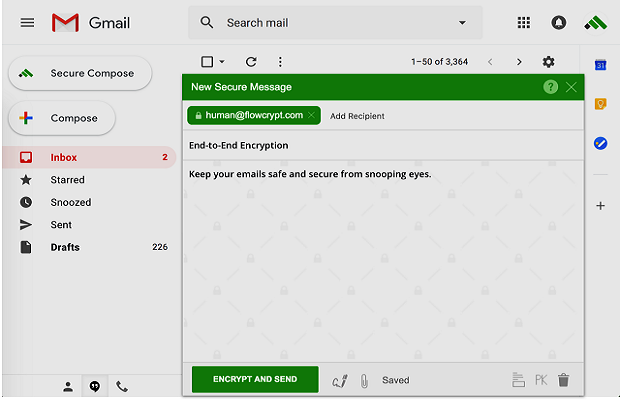Image resolution: width=620 pixels, height=400 pixels.
Task: Open Google Tasks side panel
Action: click(x=600, y=143)
